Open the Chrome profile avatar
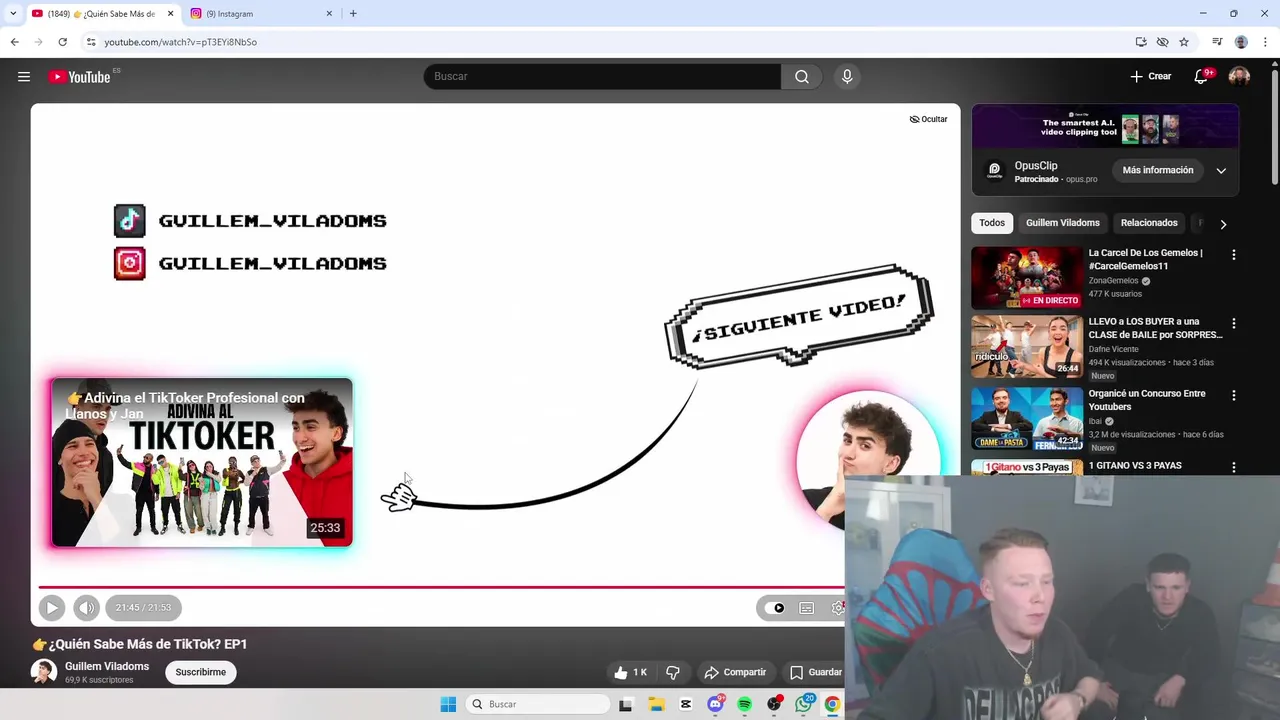The width and height of the screenshot is (1280, 720). pos(1241,42)
